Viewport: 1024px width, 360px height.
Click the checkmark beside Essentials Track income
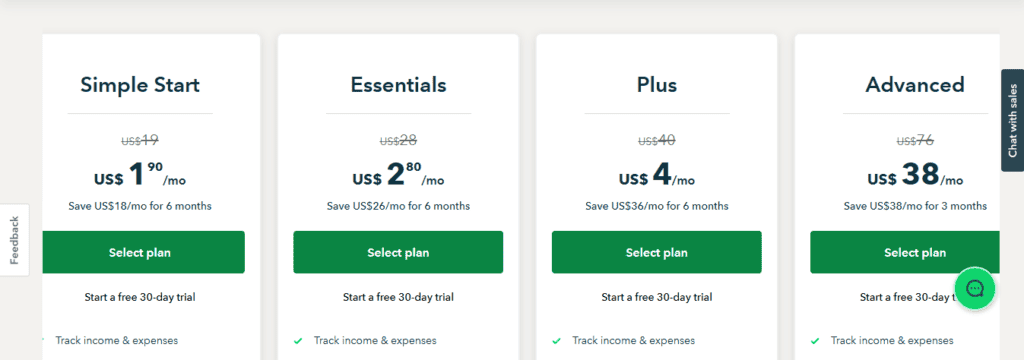click(298, 340)
